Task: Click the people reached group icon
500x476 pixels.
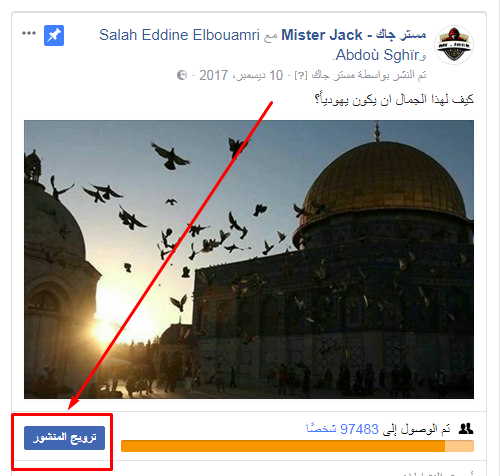Action: 466,429
